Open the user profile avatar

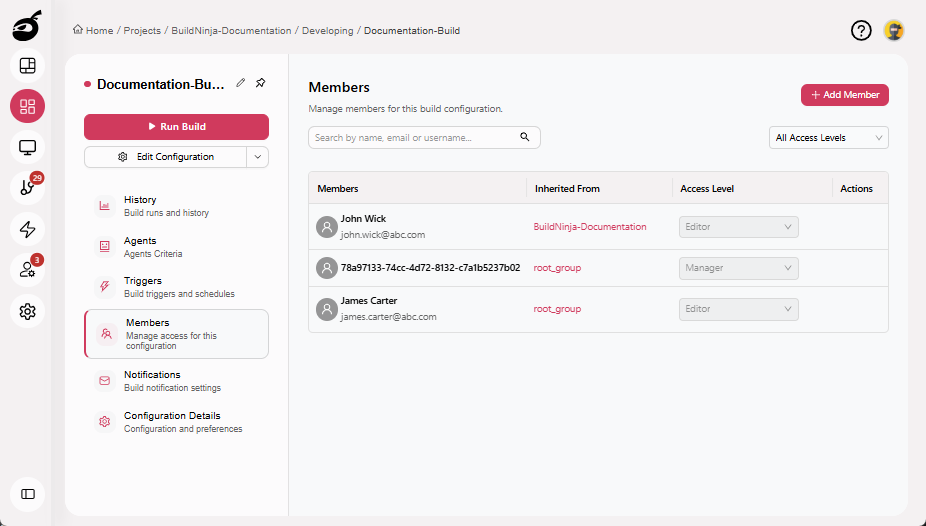tap(894, 30)
